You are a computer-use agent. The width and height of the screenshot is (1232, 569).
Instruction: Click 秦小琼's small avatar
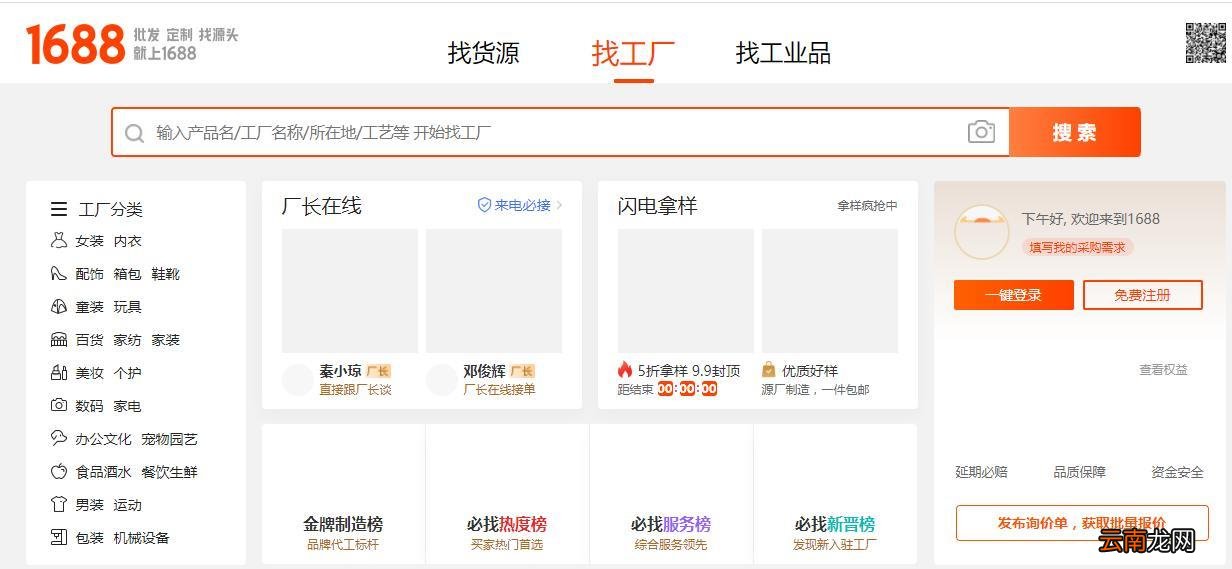tap(298, 379)
